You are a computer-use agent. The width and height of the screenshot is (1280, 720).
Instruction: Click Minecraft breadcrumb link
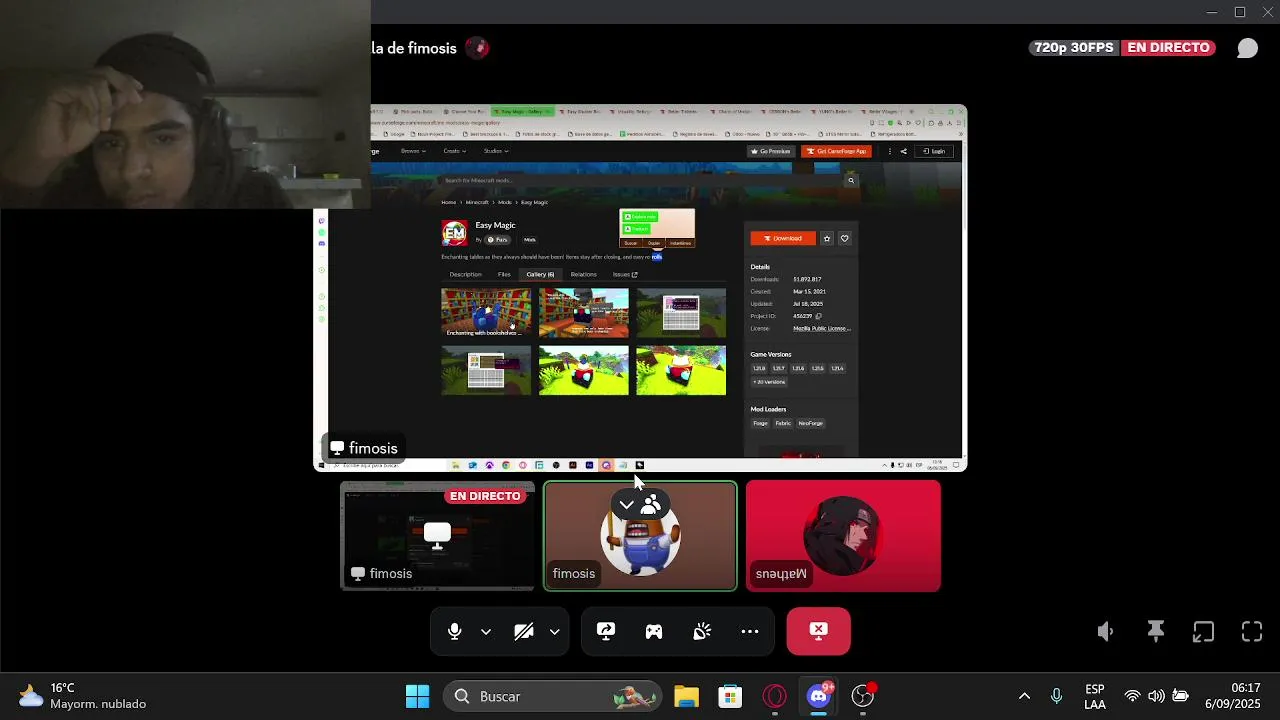(x=477, y=202)
